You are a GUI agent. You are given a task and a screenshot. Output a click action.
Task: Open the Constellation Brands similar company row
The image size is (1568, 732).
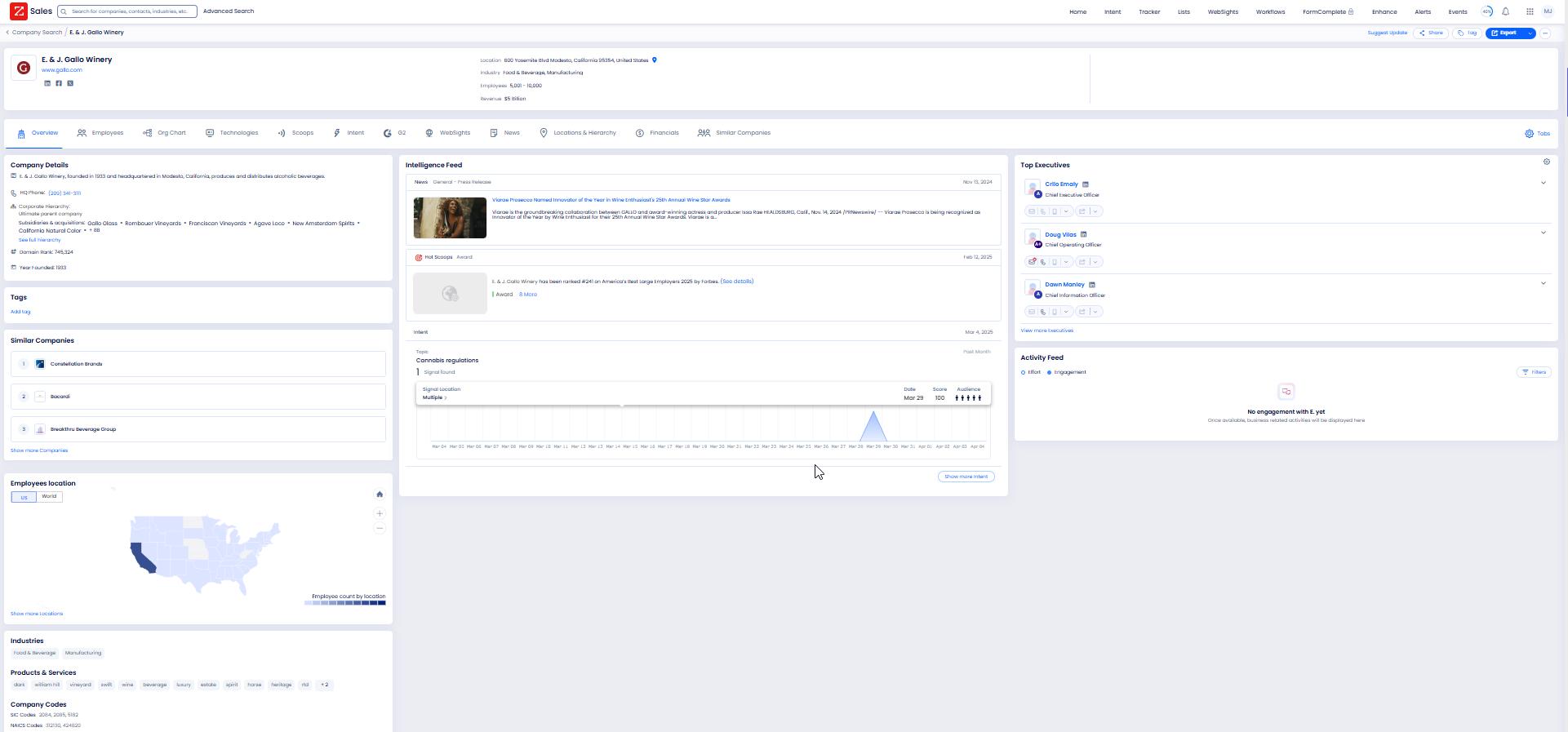coord(198,364)
